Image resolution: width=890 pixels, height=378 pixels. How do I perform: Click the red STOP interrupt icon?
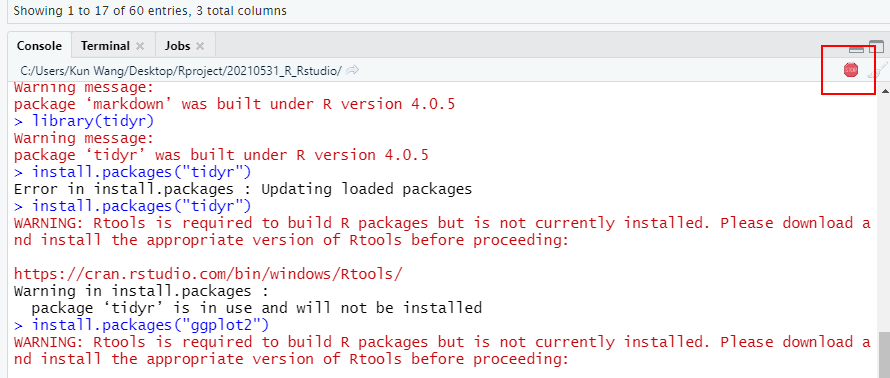coord(850,70)
